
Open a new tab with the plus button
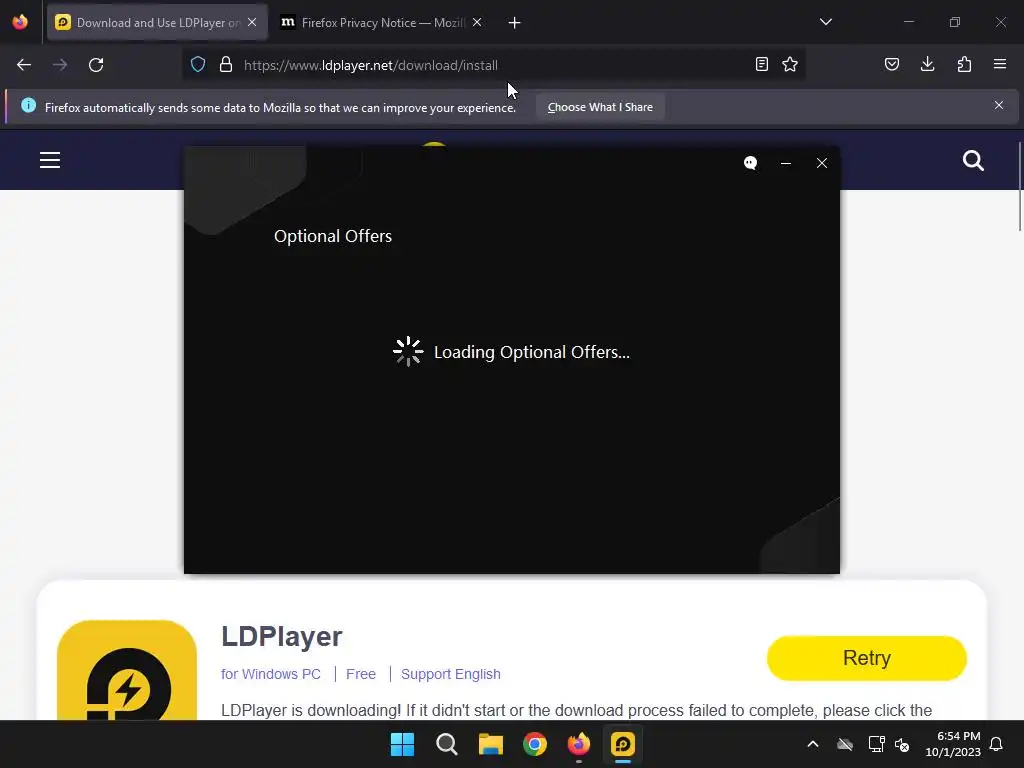(x=515, y=23)
